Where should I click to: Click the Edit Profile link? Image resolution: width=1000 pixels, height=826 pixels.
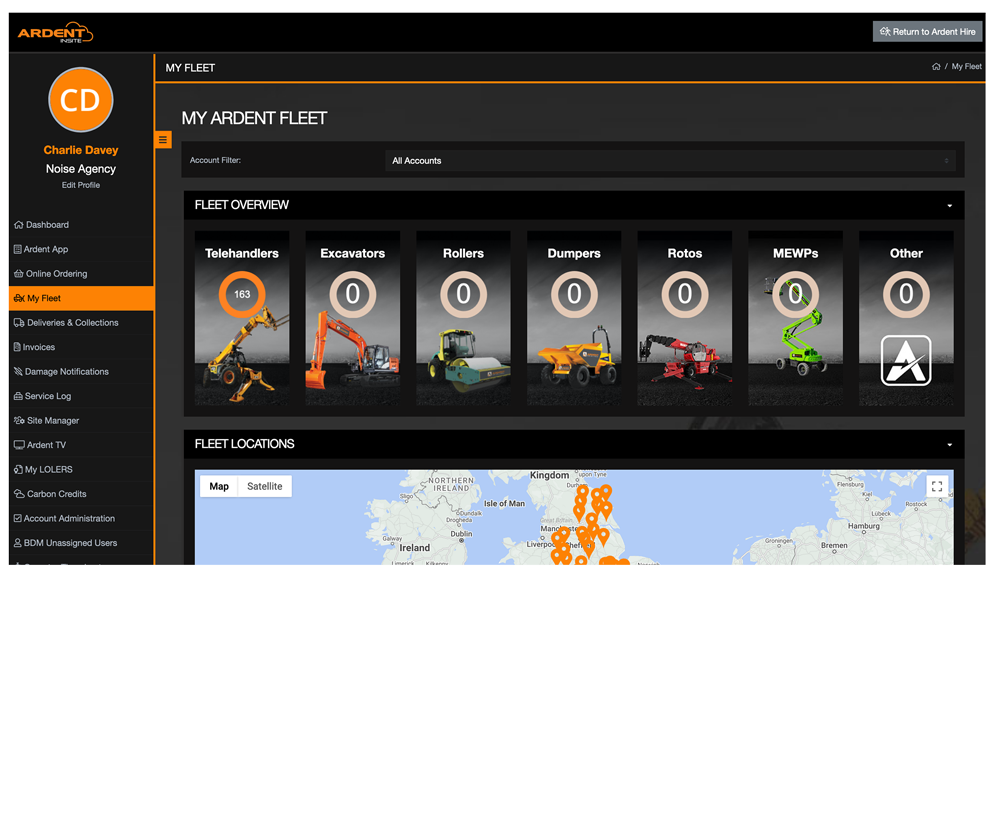81,185
